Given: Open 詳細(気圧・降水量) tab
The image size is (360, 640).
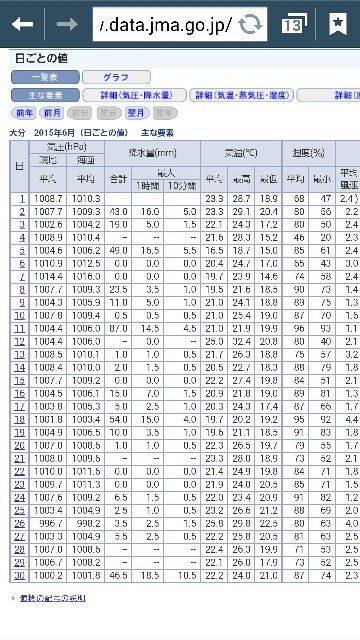Looking at the screenshot, I should click(x=134, y=96).
